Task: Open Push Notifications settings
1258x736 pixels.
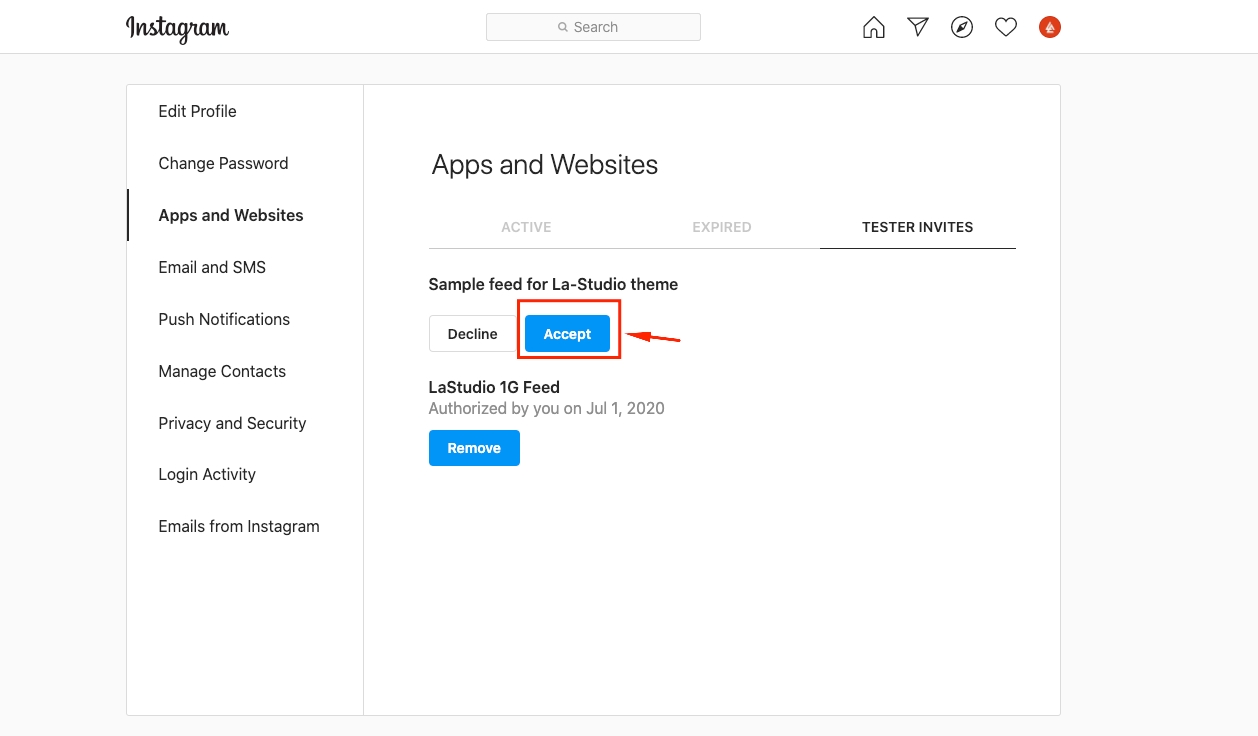Action: click(x=224, y=319)
